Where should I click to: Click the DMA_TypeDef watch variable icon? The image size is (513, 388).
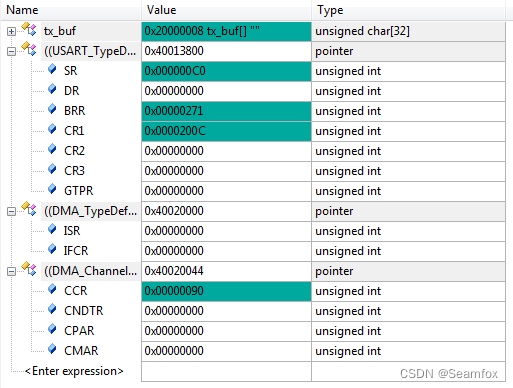click(x=29, y=209)
